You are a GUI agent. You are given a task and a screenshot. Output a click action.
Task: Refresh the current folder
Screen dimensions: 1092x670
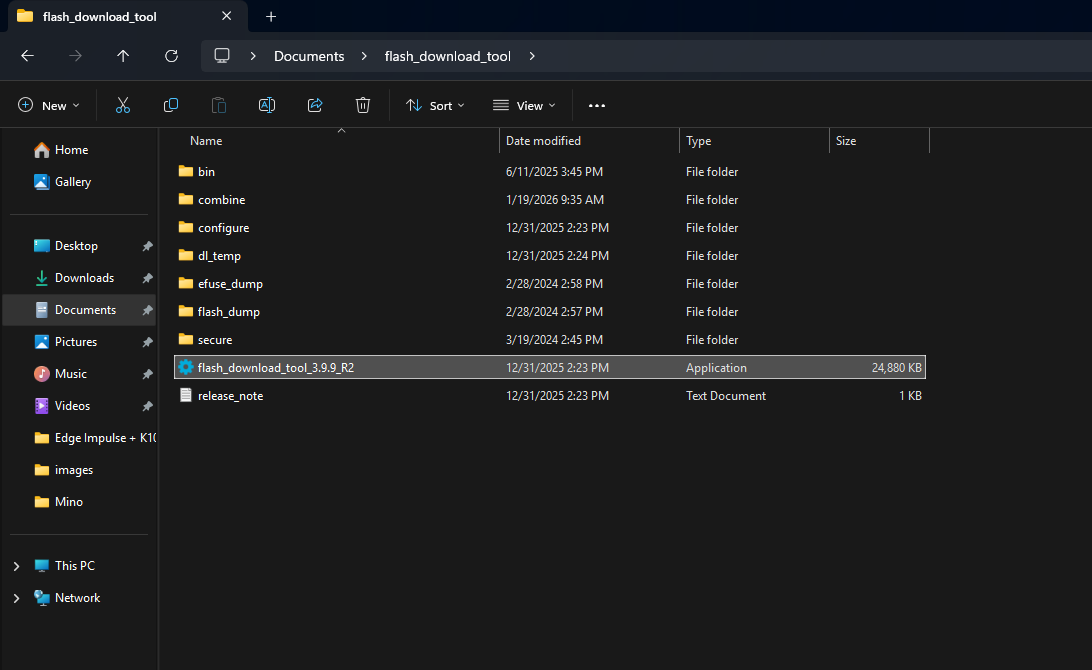[x=171, y=56]
